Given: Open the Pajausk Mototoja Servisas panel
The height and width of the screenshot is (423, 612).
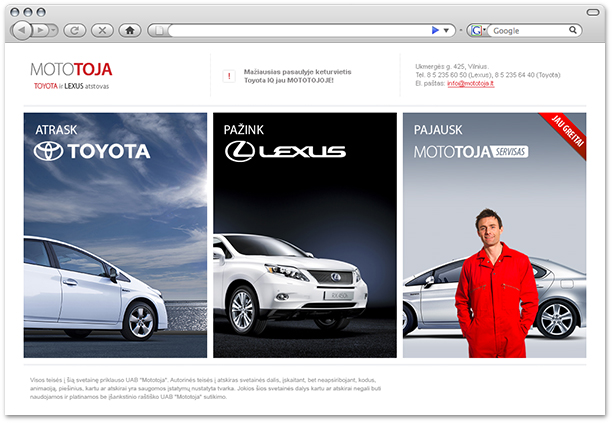Looking at the screenshot, I should 495,235.
